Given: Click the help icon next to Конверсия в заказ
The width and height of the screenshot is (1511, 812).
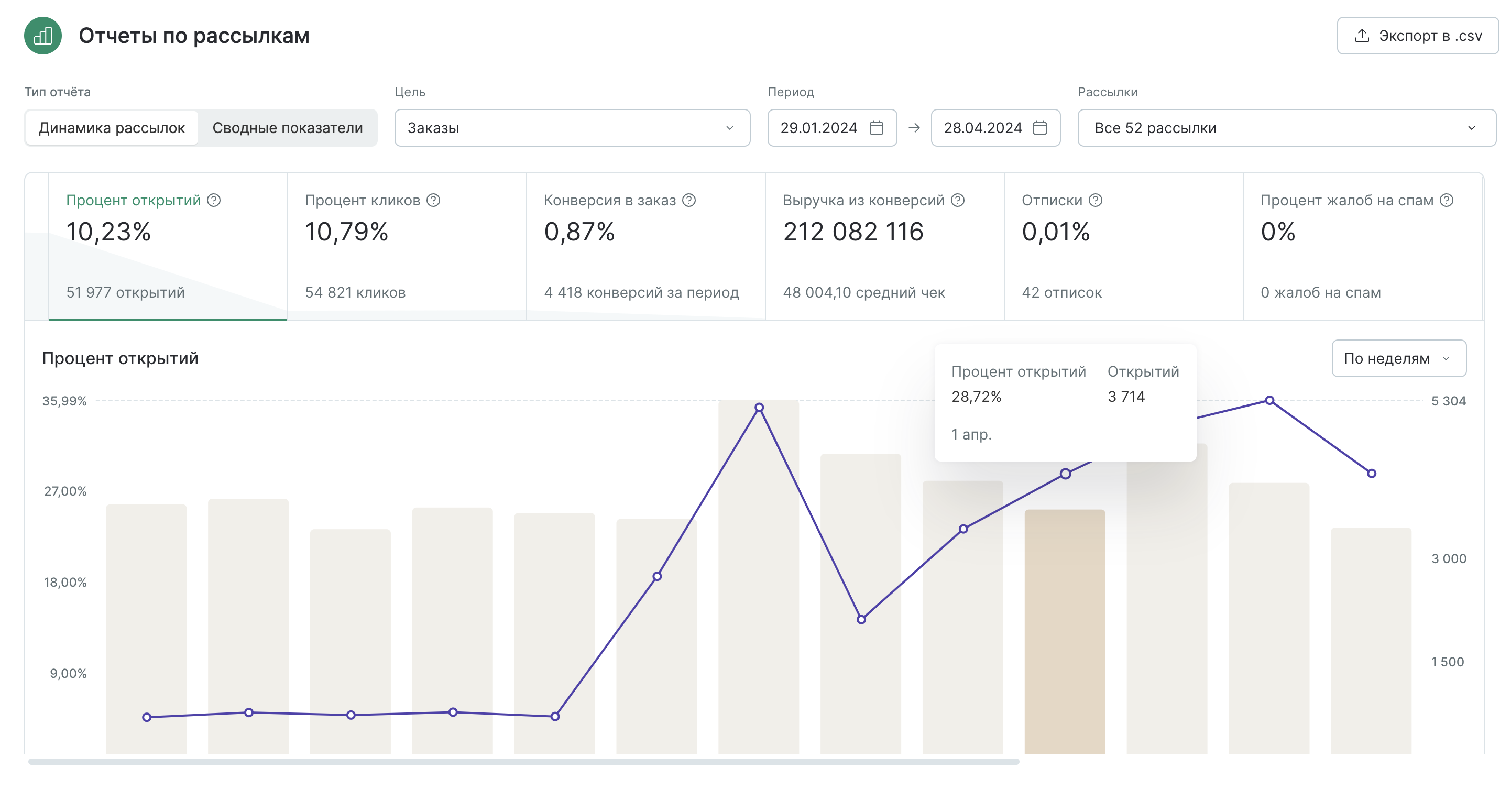Looking at the screenshot, I should [x=689, y=200].
